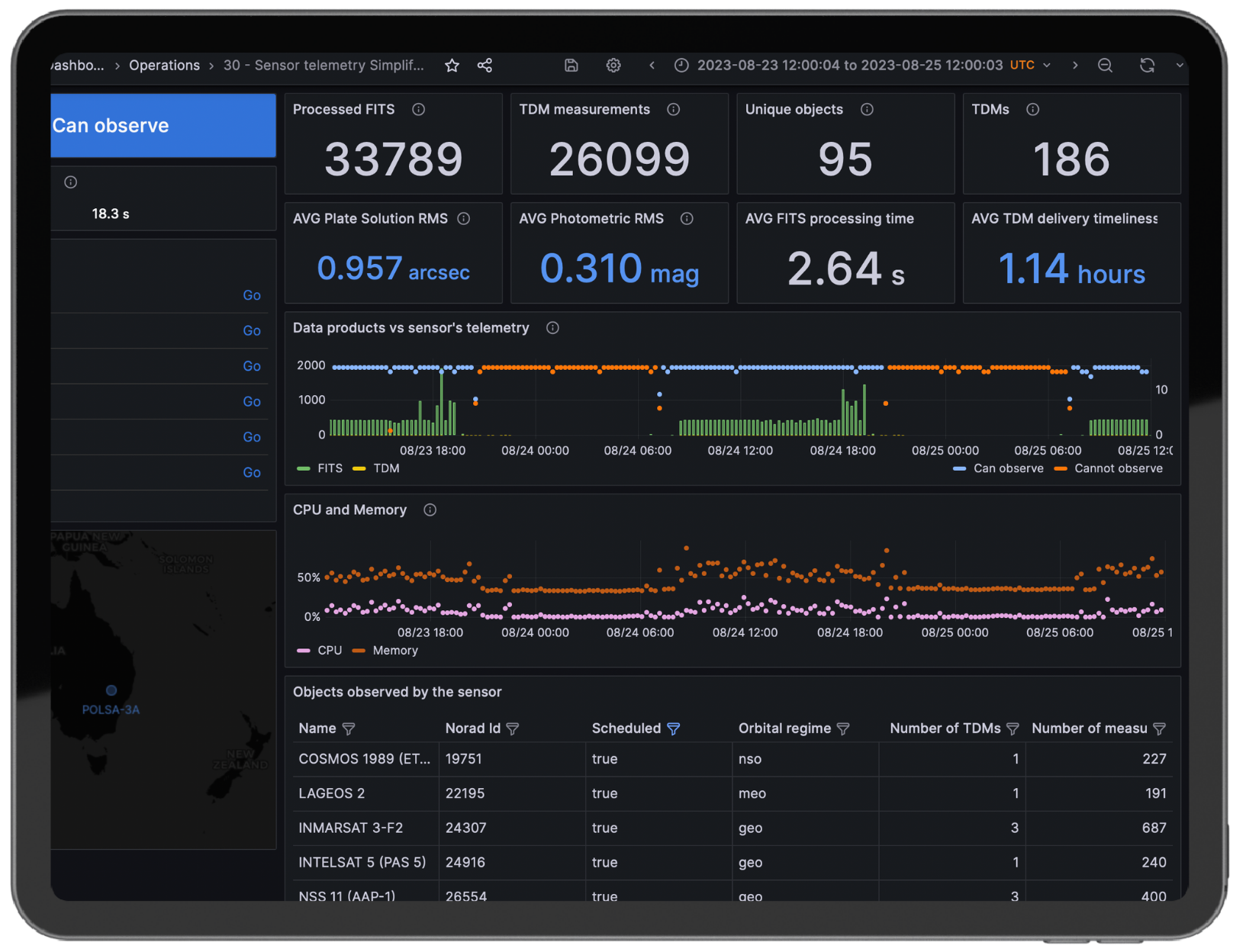This screenshot has width=1246, height=952.
Task: Zoom out the time range
Action: [1105, 66]
